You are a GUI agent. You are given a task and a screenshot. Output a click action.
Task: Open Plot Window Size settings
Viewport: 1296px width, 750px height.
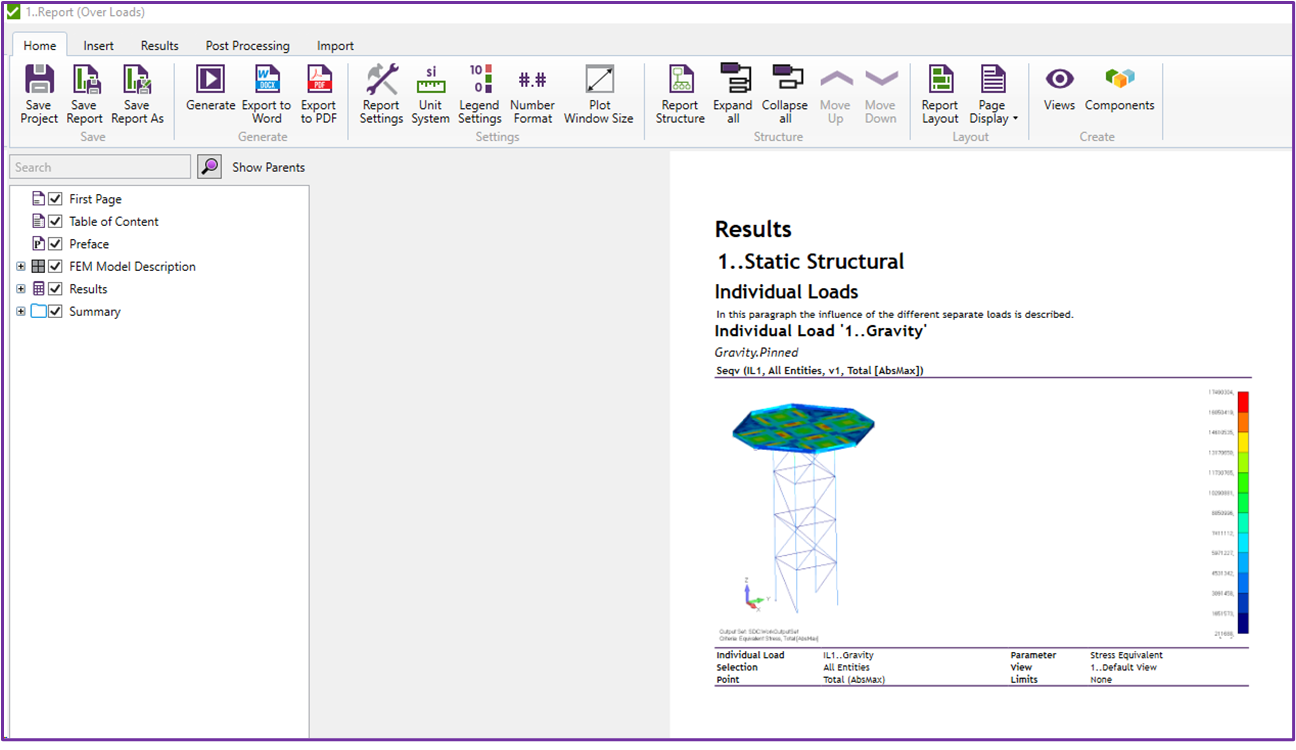(x=599, y=79)
